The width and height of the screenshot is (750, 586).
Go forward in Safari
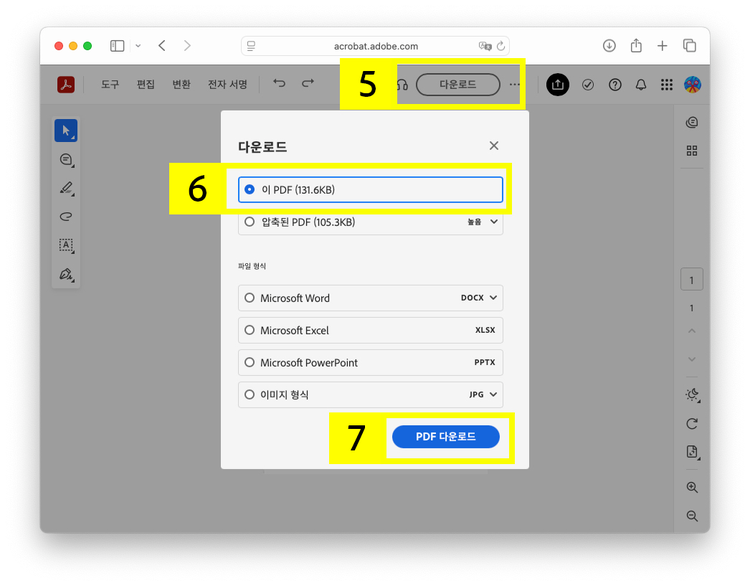click(x=187, y=46)
